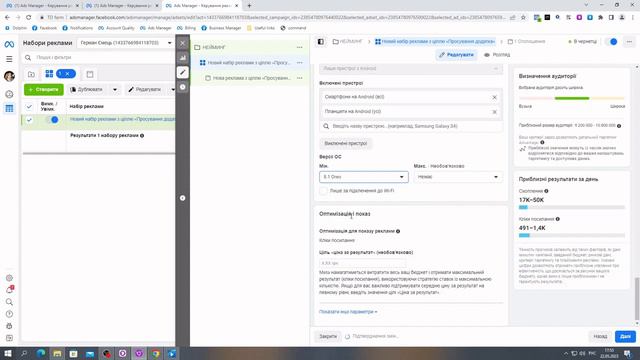The image size is (640, 360).
Task: Remove the Android tablets device entry
Action: tap(494, 111)
